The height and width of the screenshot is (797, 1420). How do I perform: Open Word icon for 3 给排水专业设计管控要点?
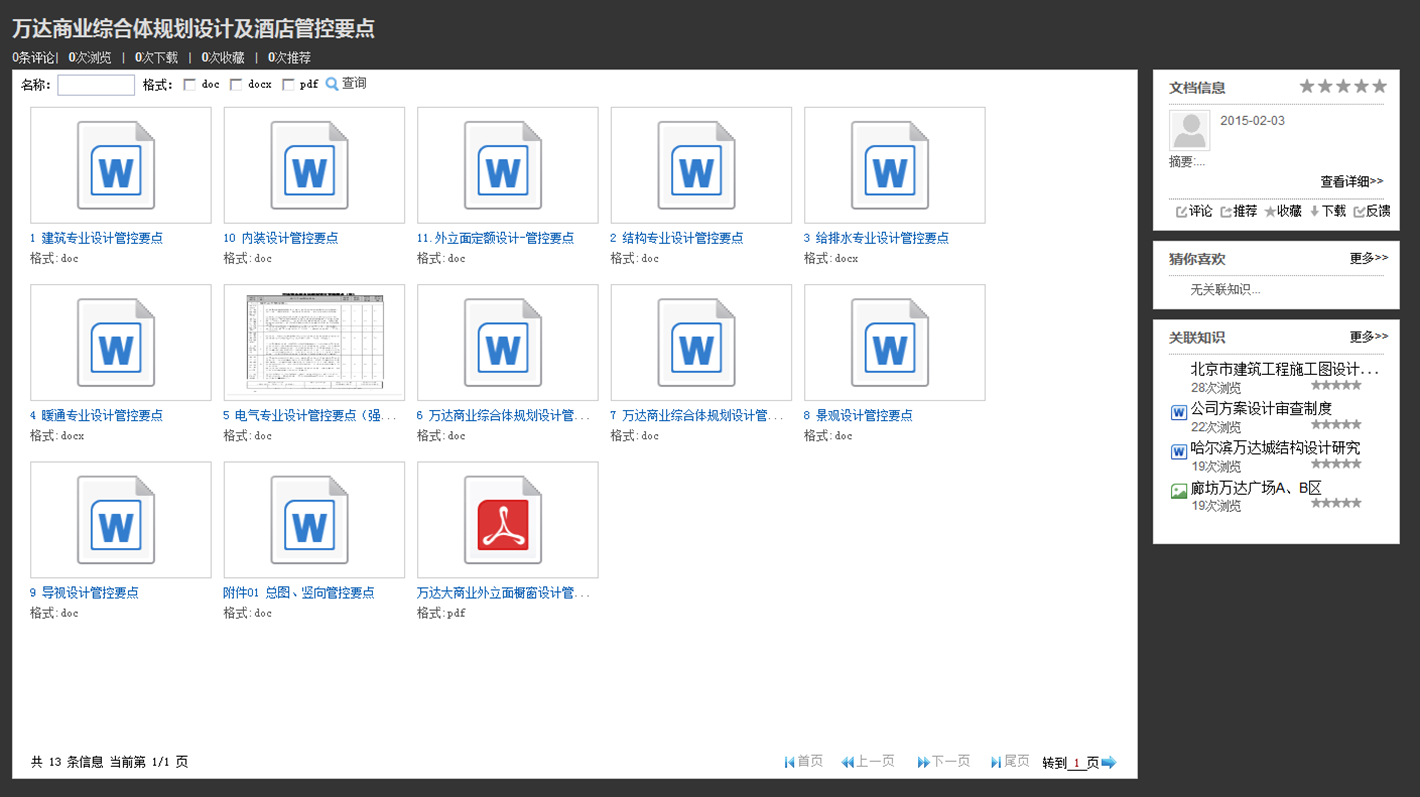click(890, 165)
